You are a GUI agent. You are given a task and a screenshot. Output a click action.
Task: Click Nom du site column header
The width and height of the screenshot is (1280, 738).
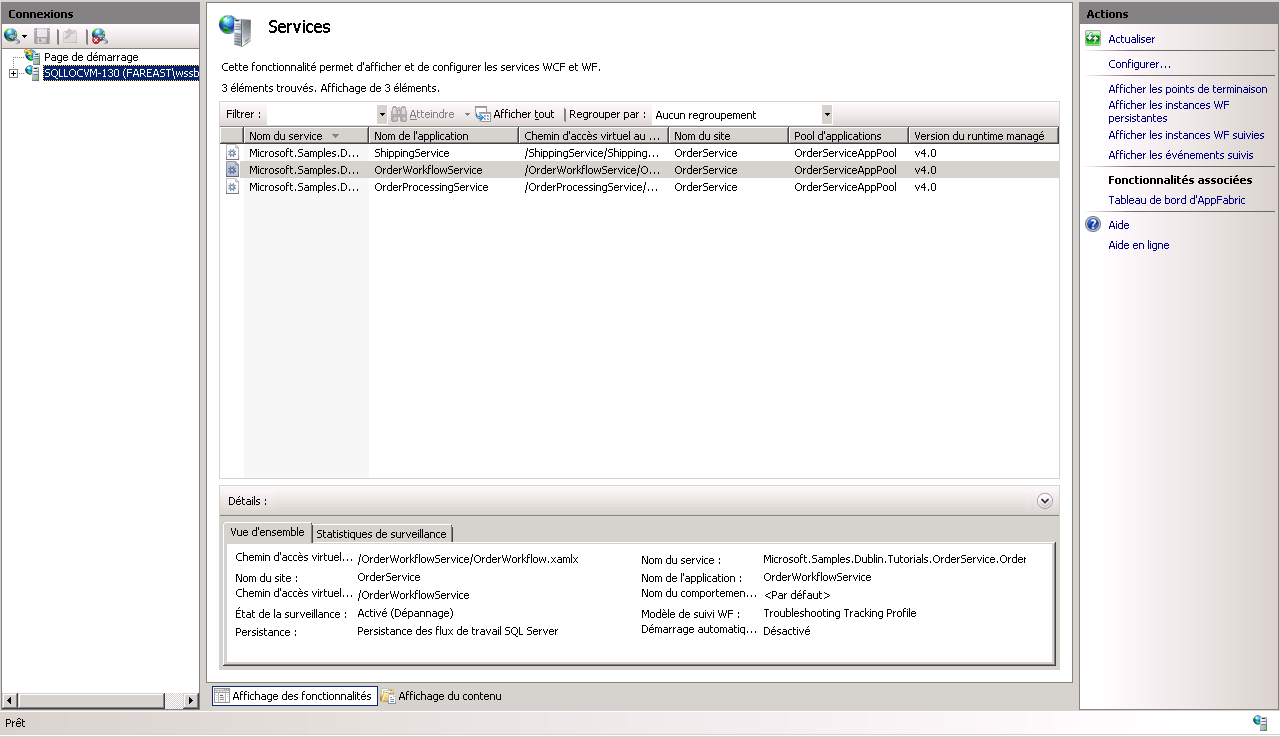tap(729, 136)
